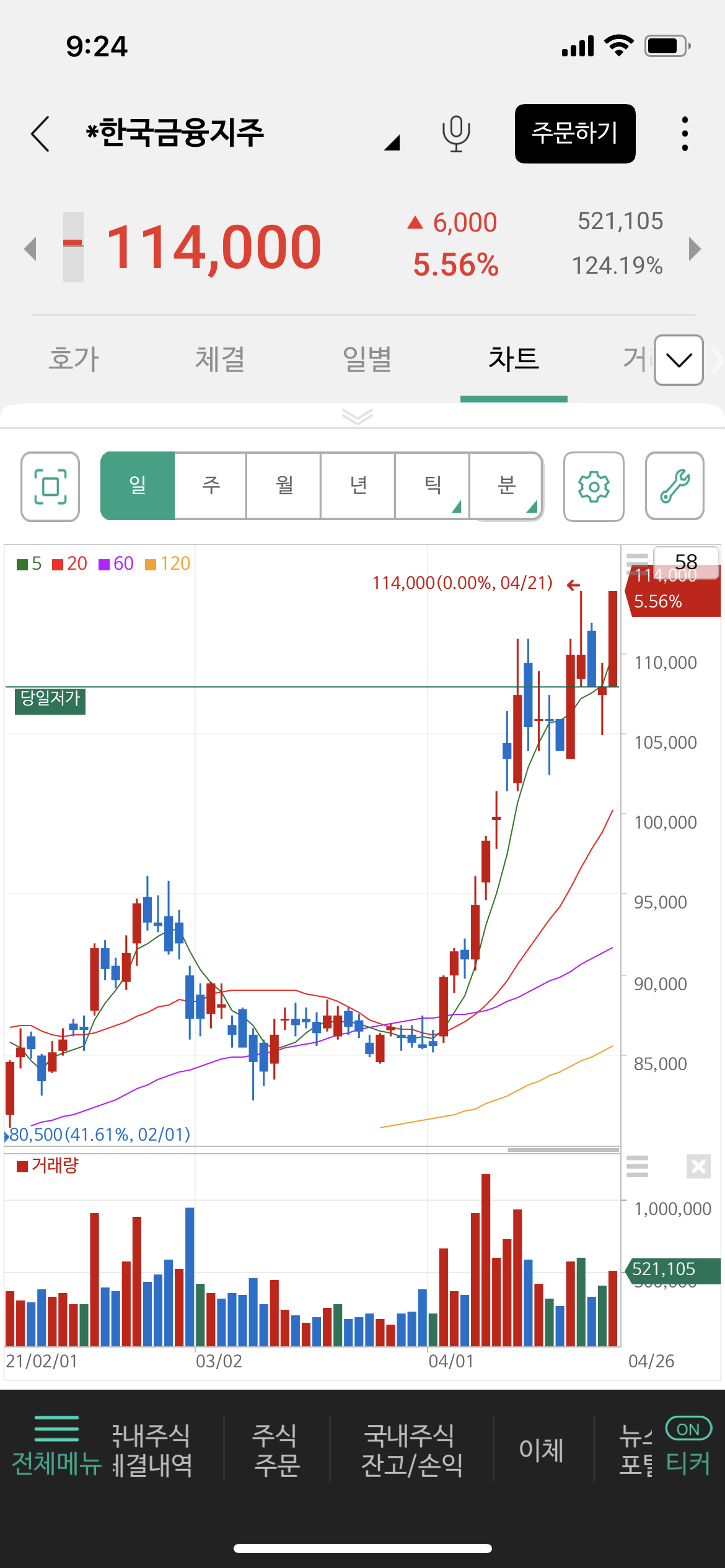Select the 차트 tab

pos(514,359)
